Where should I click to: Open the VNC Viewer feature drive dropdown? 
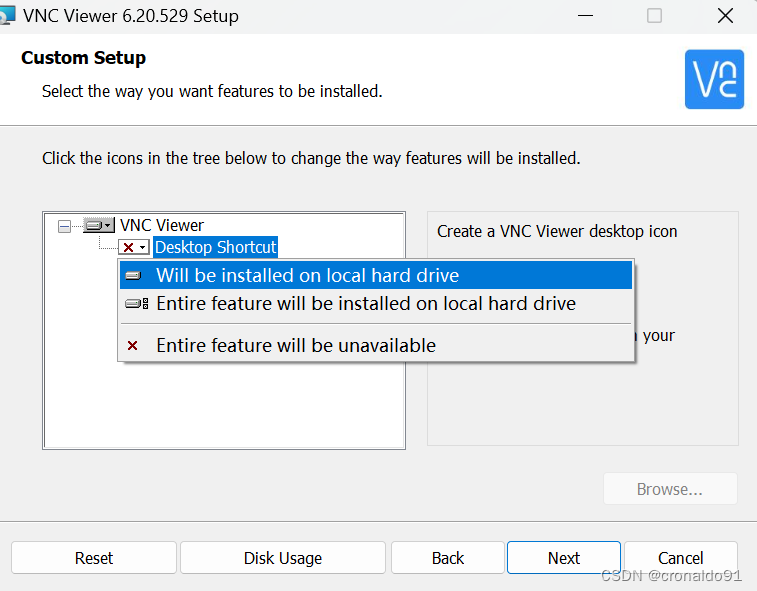click(x=98, y=225)
